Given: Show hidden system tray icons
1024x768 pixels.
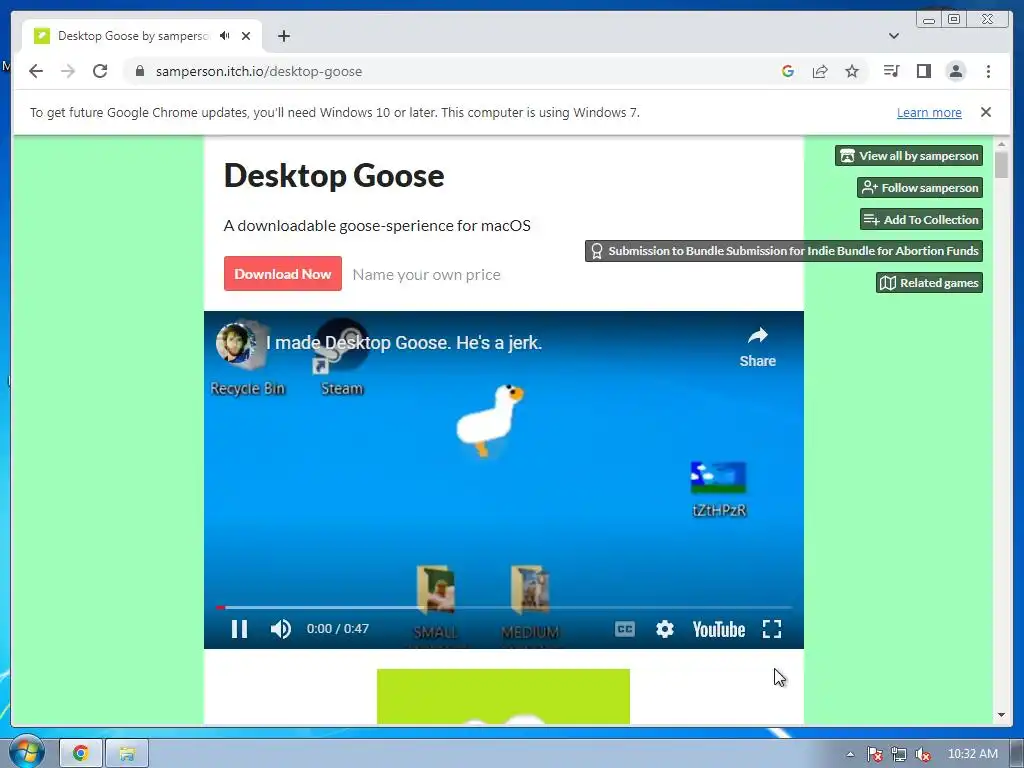Looking at the screenshot, I should [x=850, y=754].
